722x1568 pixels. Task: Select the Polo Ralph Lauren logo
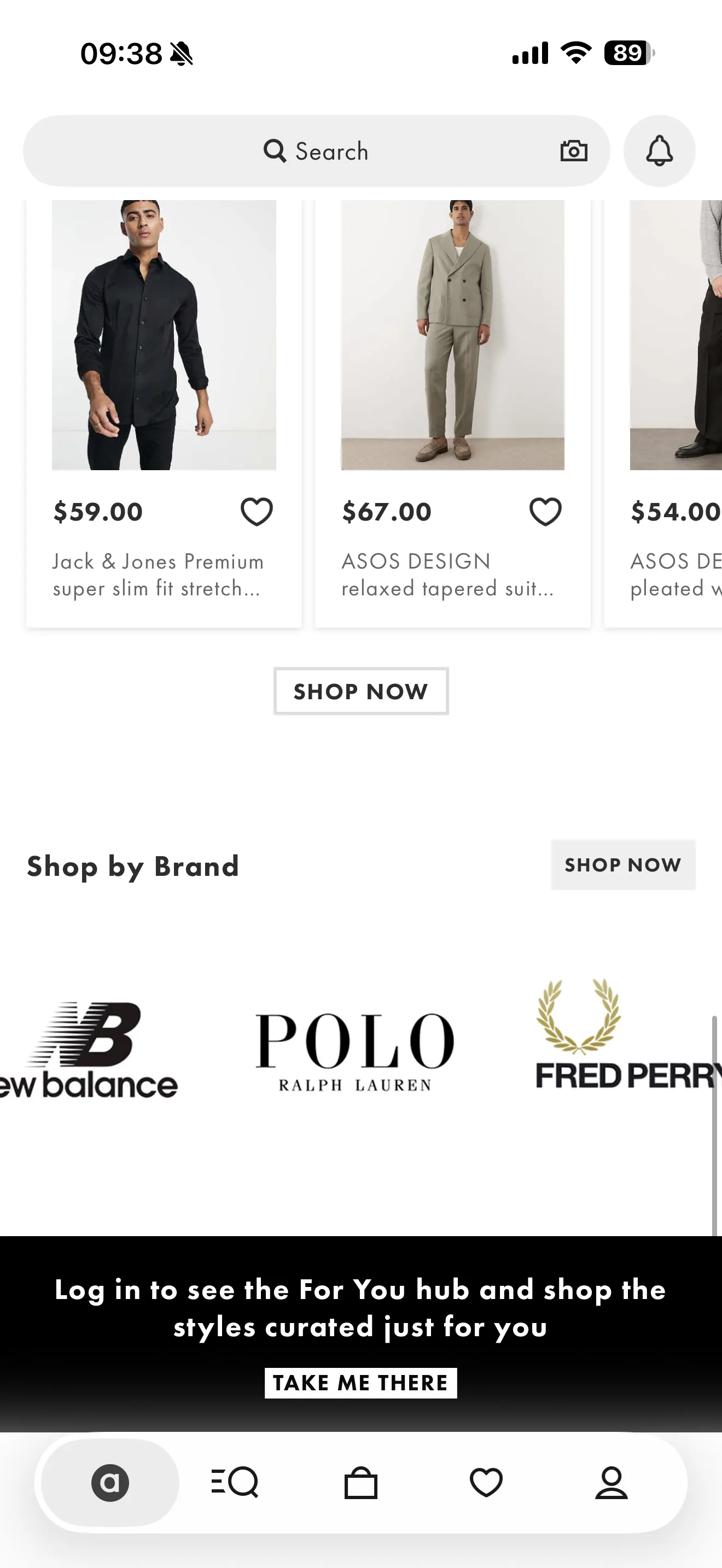point(355,1052)
